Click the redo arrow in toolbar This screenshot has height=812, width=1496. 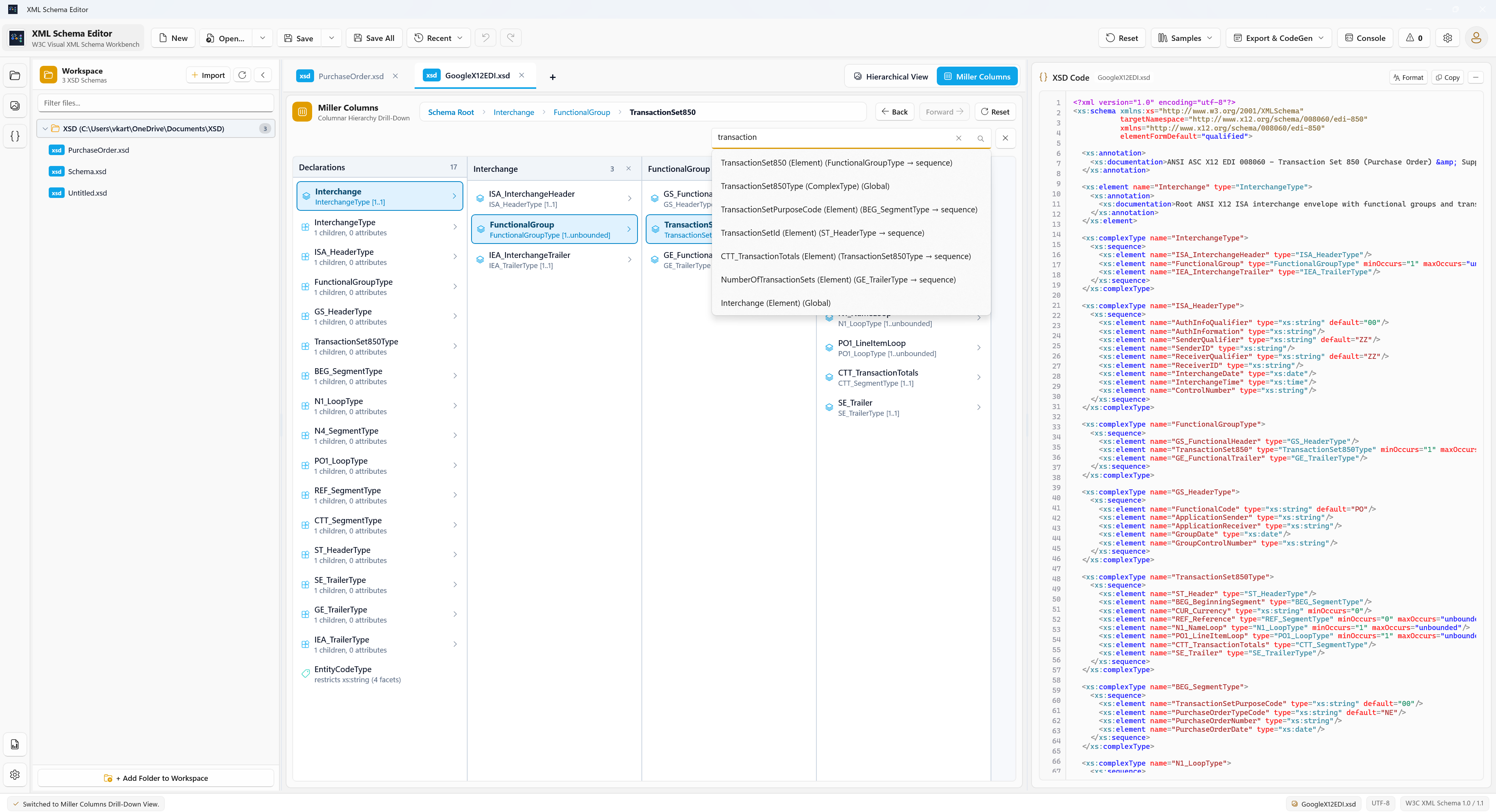point(510,38)
